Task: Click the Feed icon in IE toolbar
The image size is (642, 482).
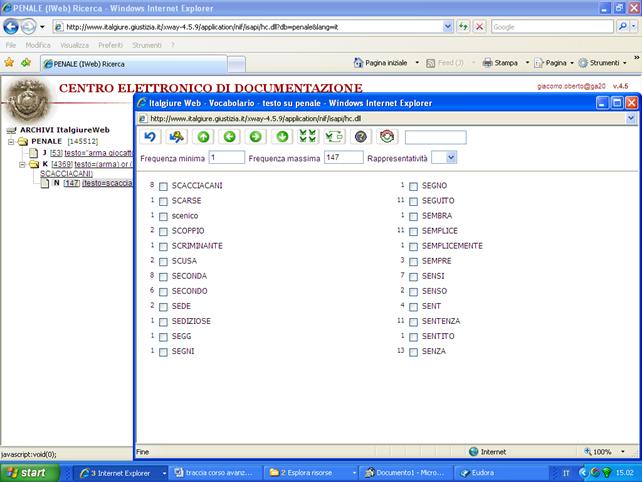Action: click(x=430, y=63)
